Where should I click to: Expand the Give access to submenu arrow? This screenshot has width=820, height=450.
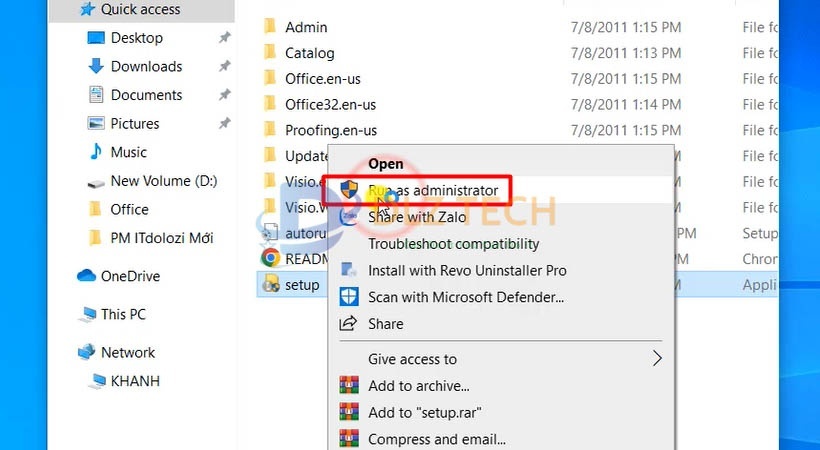(x=657, y=358)
